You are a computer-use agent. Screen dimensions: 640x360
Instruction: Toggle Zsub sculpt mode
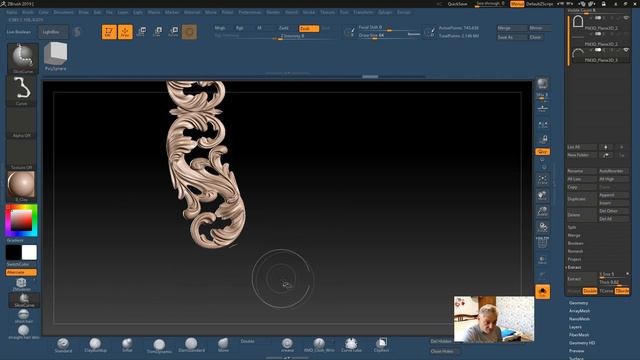(x=309, y=29)
